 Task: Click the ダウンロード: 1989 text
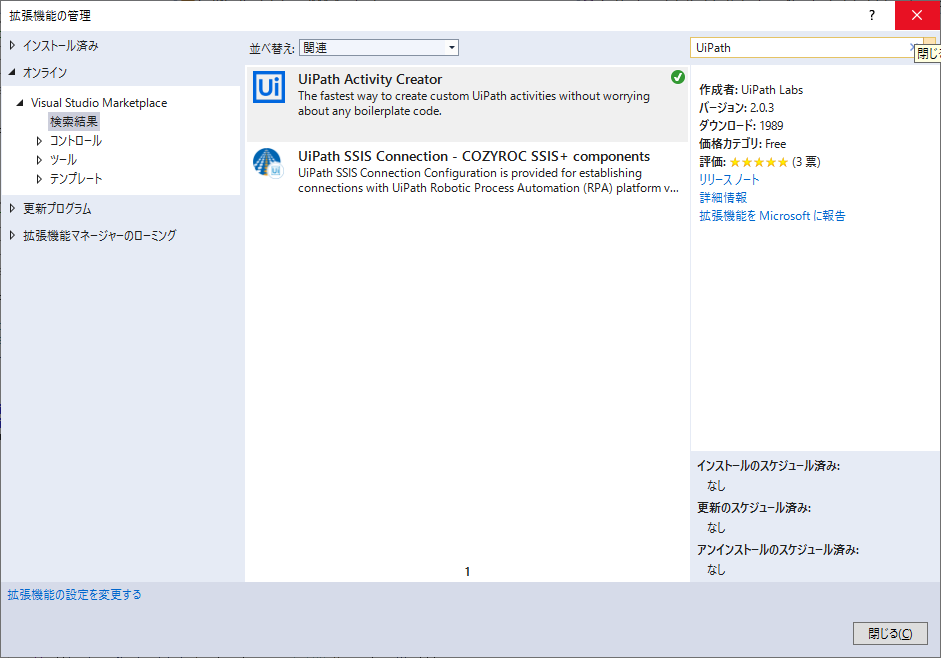coord(741,125)
